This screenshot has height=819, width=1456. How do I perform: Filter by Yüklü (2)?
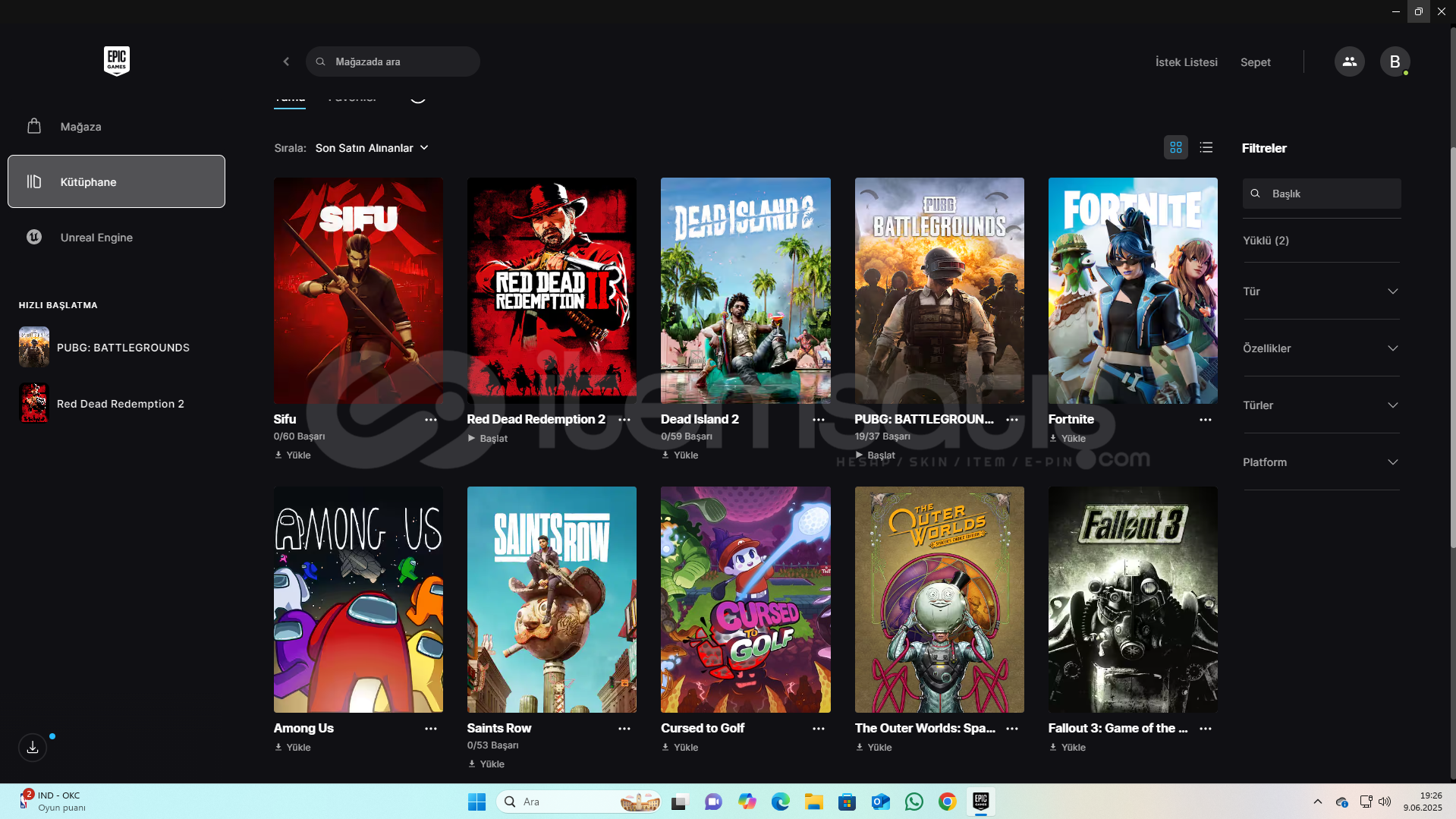coord(1266,241)
